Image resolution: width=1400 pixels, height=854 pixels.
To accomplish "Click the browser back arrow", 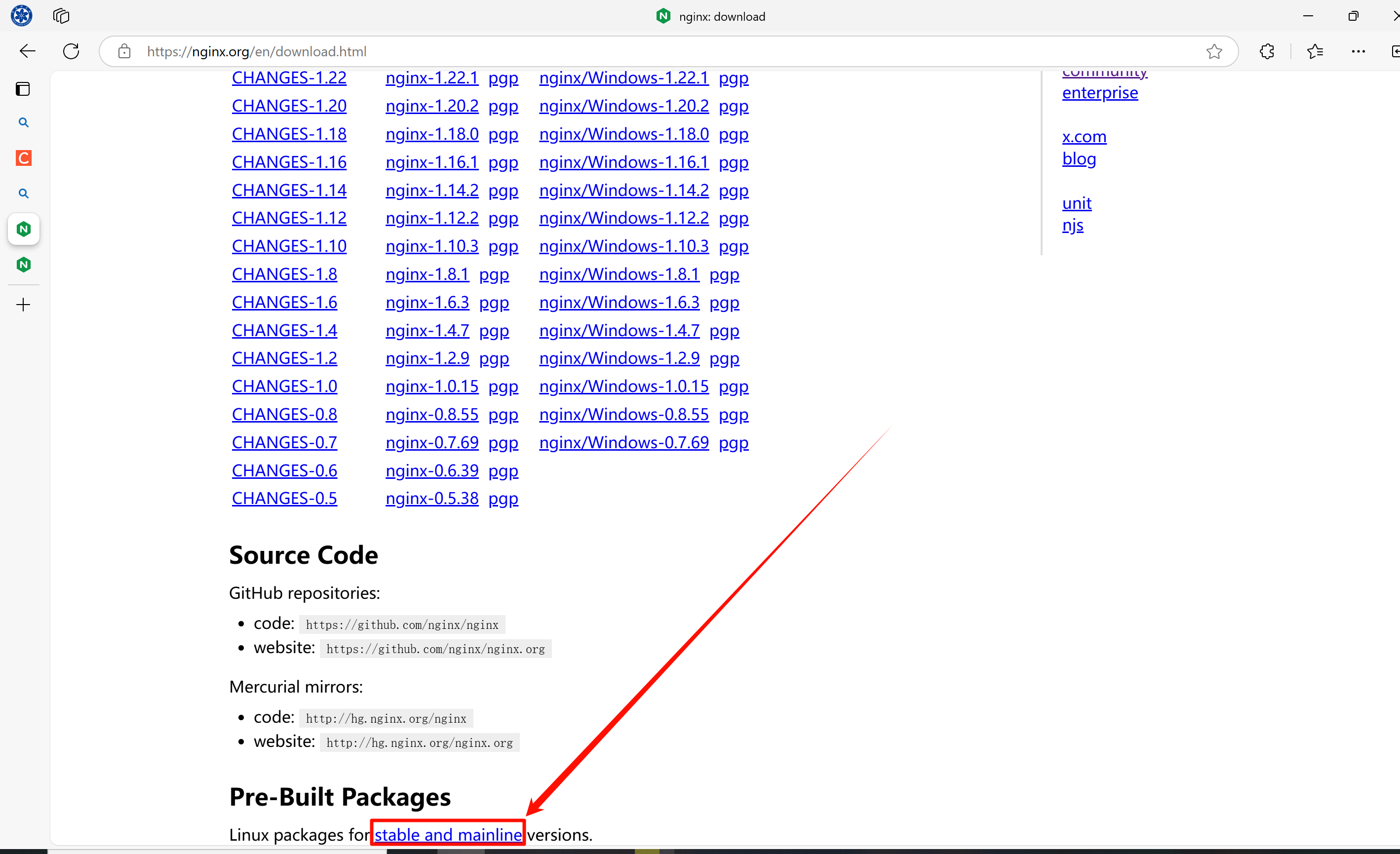I will [27, 51].
